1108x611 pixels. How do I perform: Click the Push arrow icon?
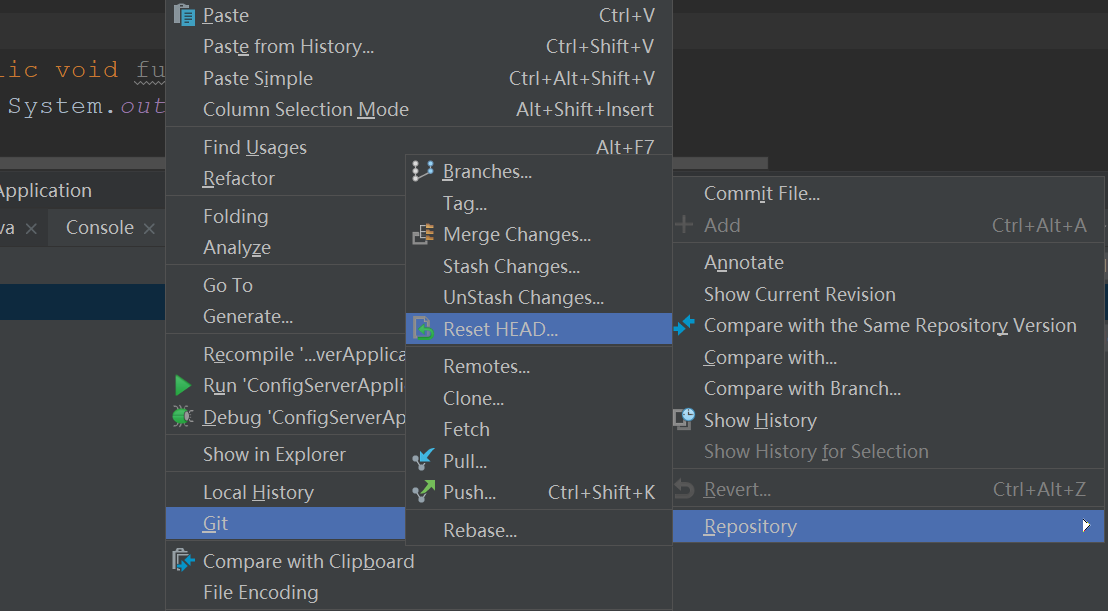point(424,491)
